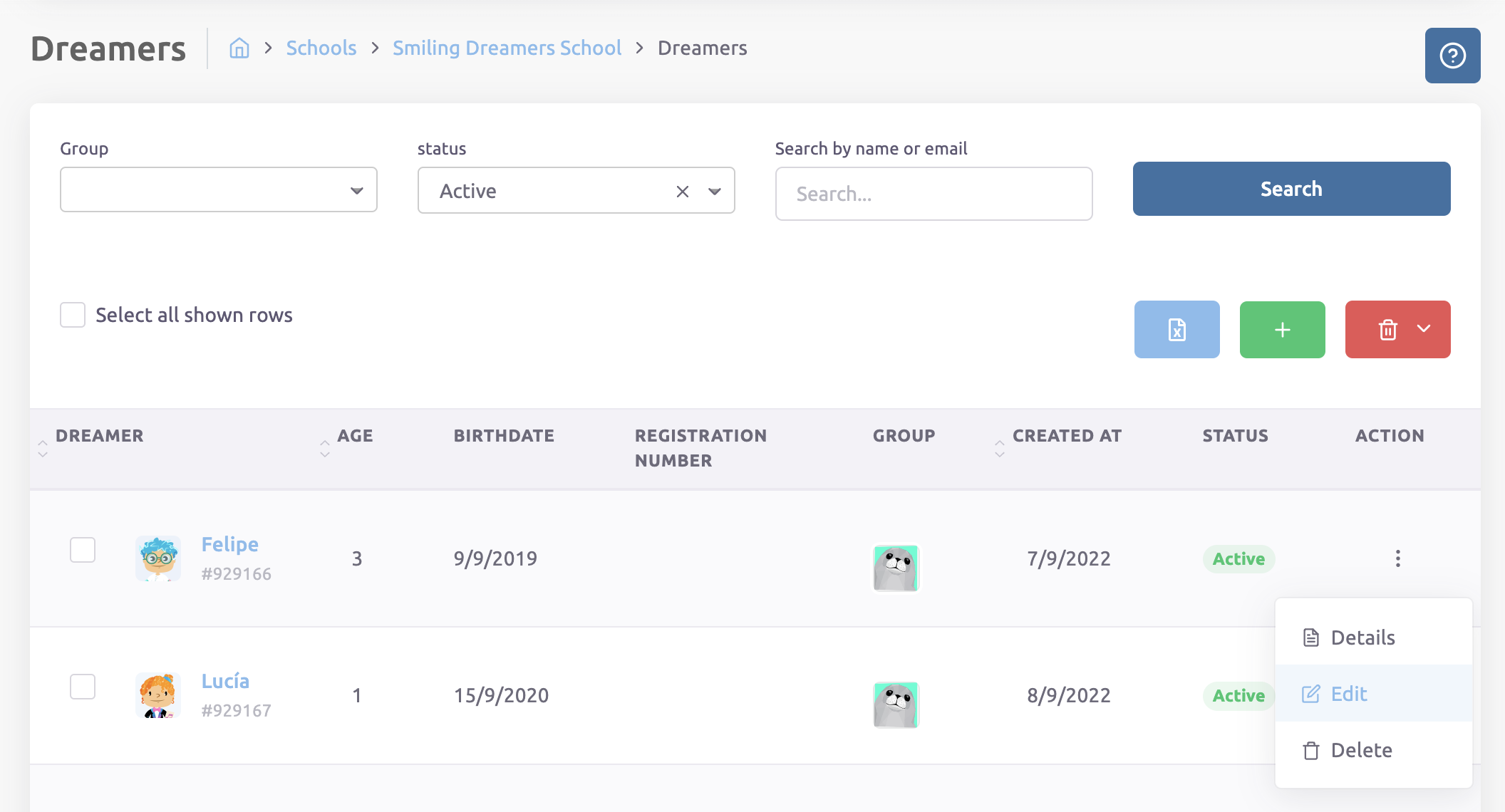Click the green add dreamer button
This screenshot has height=812, width=1505.
tap(1282, 330)
